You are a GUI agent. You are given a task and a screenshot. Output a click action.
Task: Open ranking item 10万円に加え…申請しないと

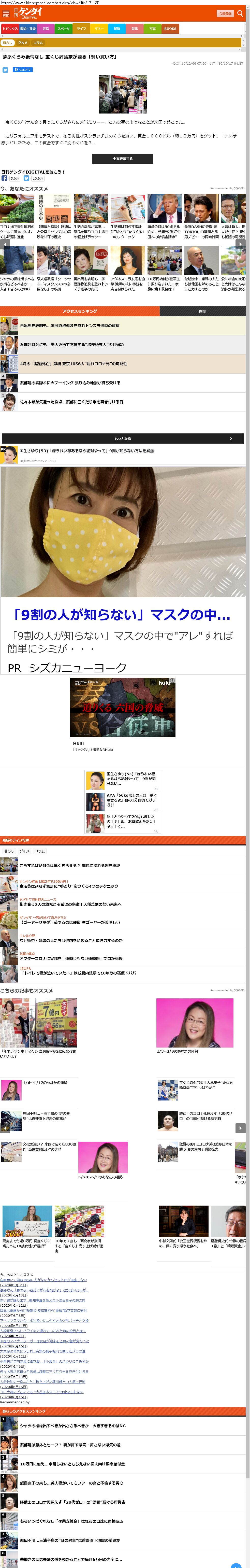(123, 1463)
